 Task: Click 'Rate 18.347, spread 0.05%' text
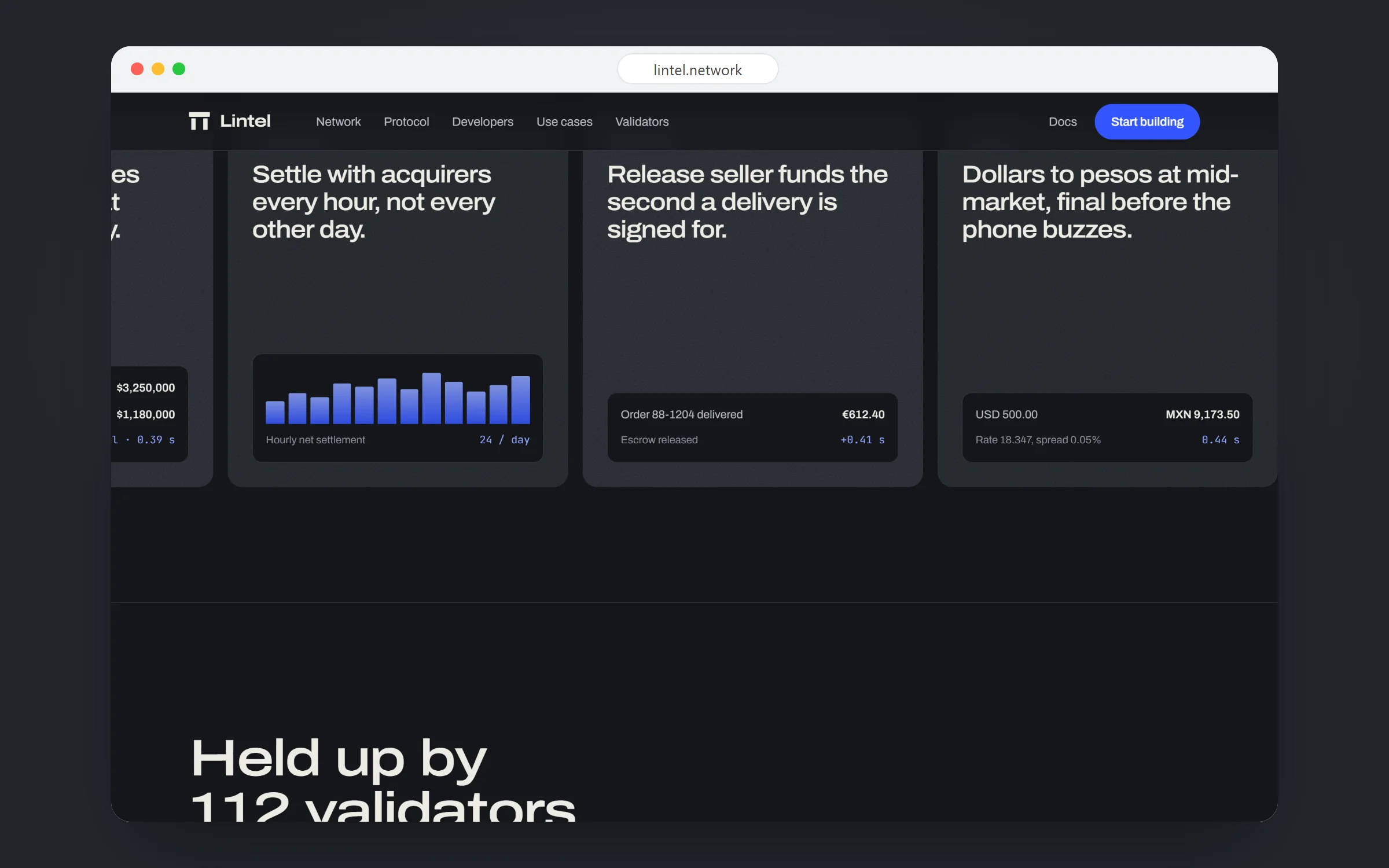[1038, 440]
